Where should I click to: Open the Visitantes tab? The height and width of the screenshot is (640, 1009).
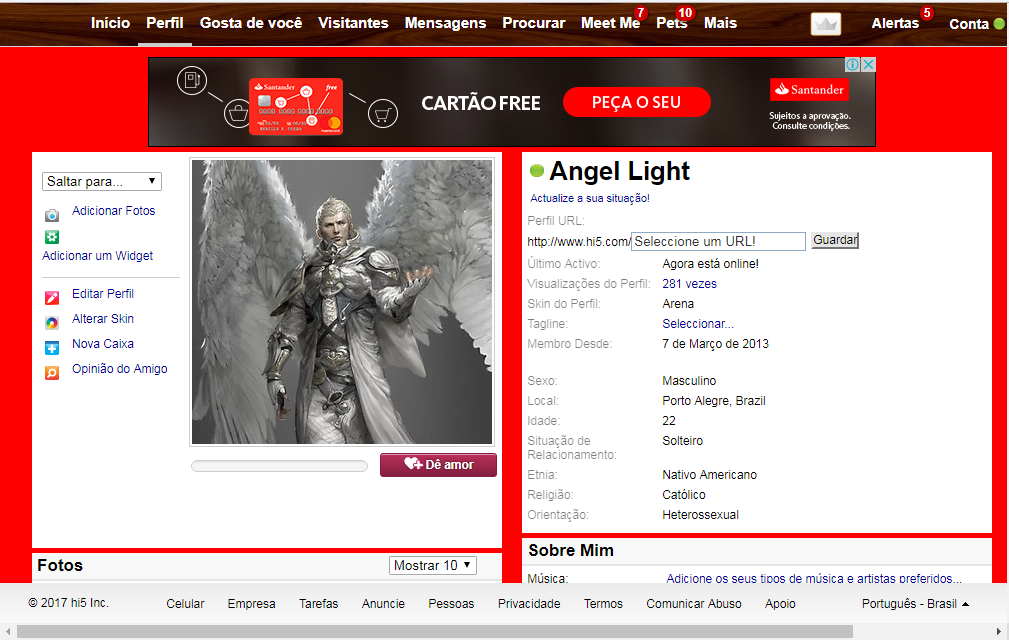coord(353,23)
